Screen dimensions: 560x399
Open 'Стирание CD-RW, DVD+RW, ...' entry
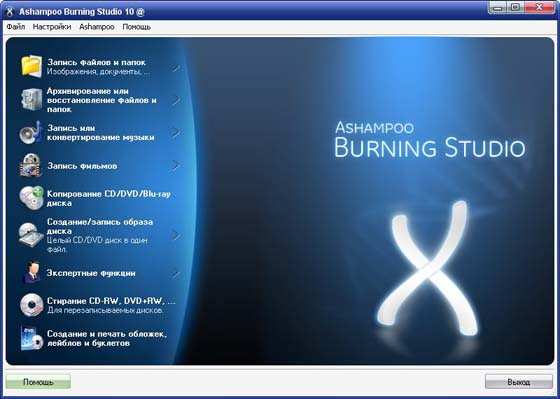tap(111, 301)
